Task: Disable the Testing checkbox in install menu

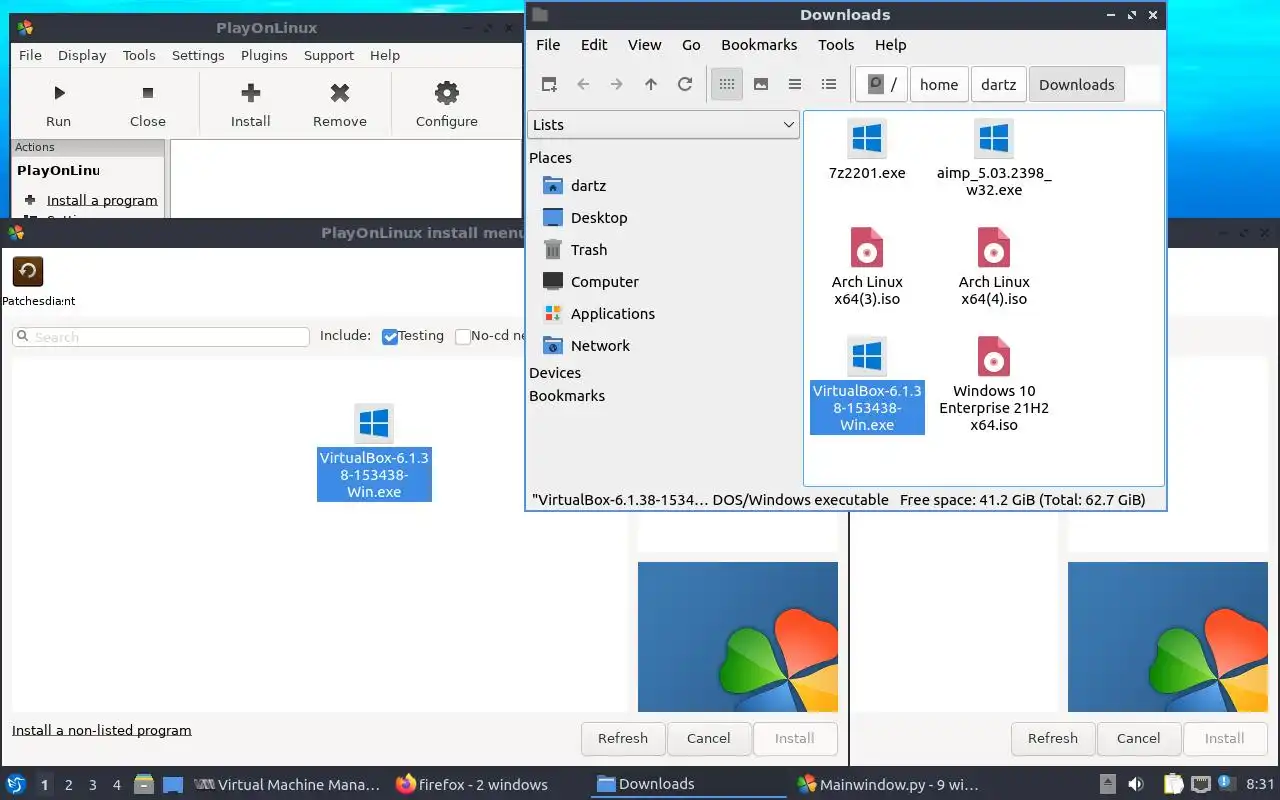Action: coord(391,337)
